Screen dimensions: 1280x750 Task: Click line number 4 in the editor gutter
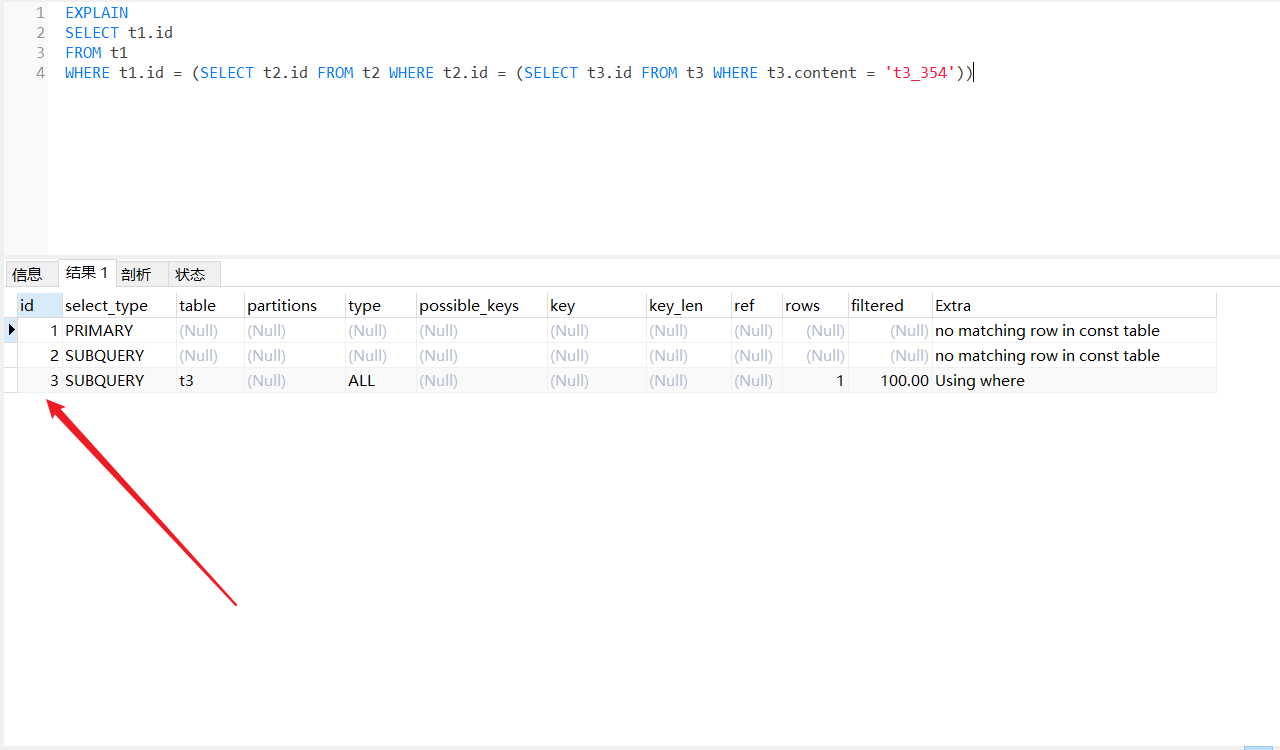click(39, 72)
